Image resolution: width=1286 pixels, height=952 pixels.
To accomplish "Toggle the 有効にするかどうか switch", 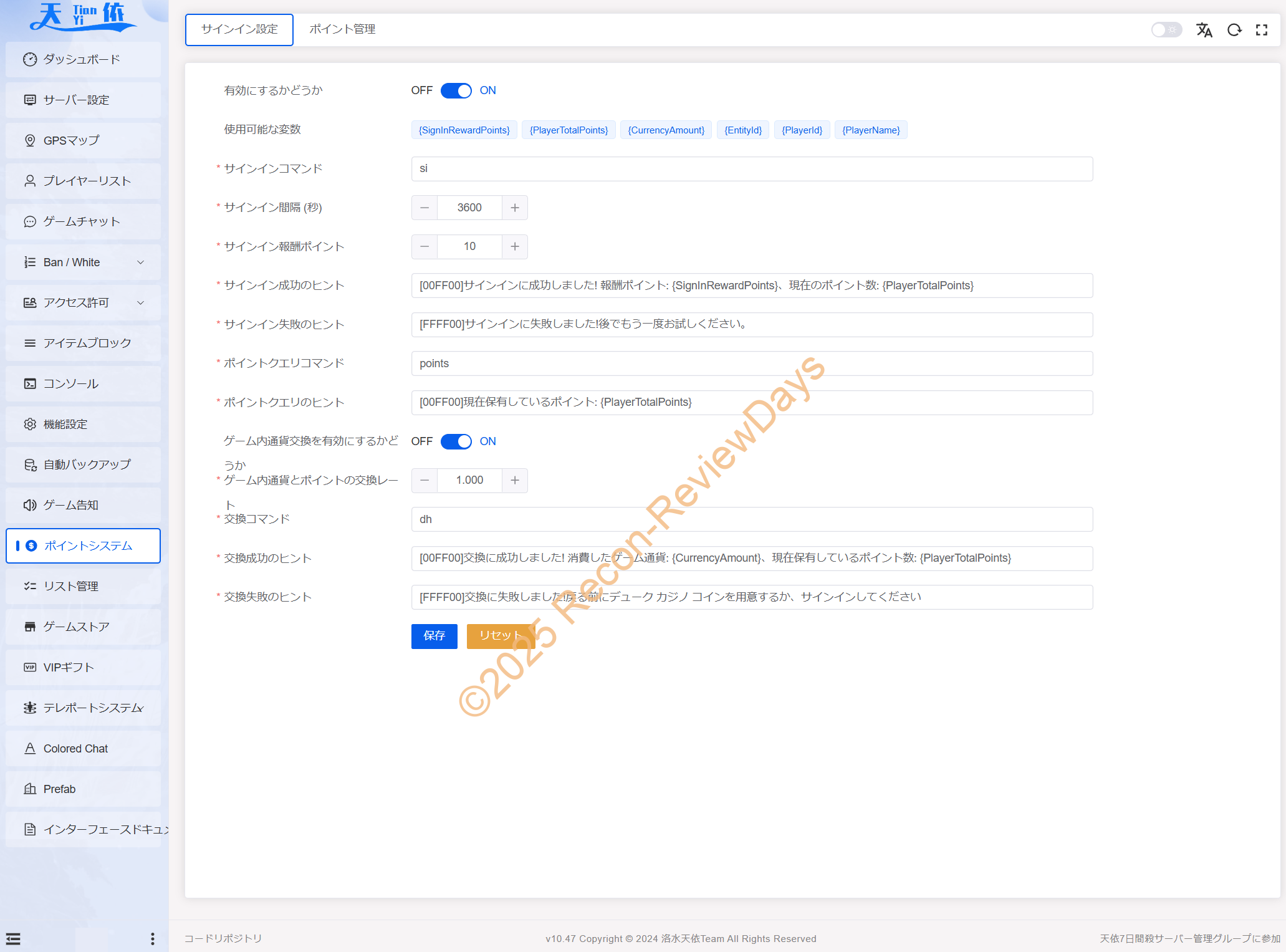I will 456,90.
